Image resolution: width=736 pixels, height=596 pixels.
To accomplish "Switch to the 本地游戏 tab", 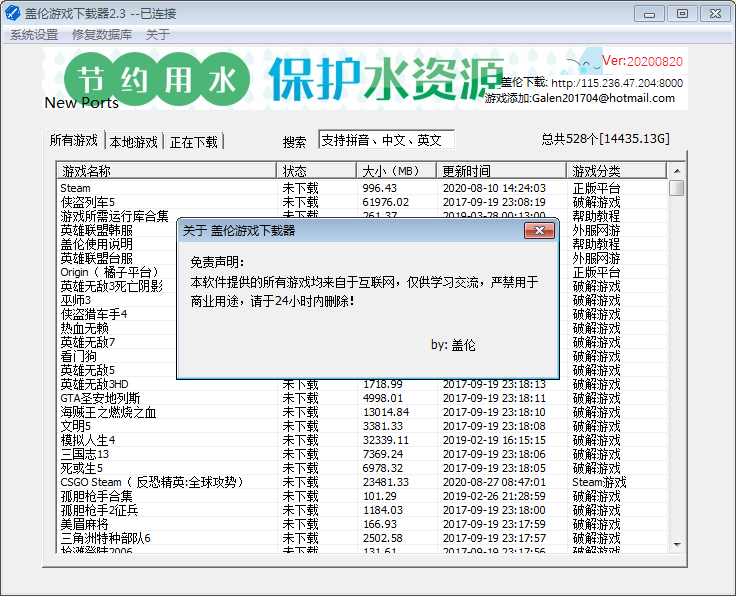I will [x=134, y=142].
